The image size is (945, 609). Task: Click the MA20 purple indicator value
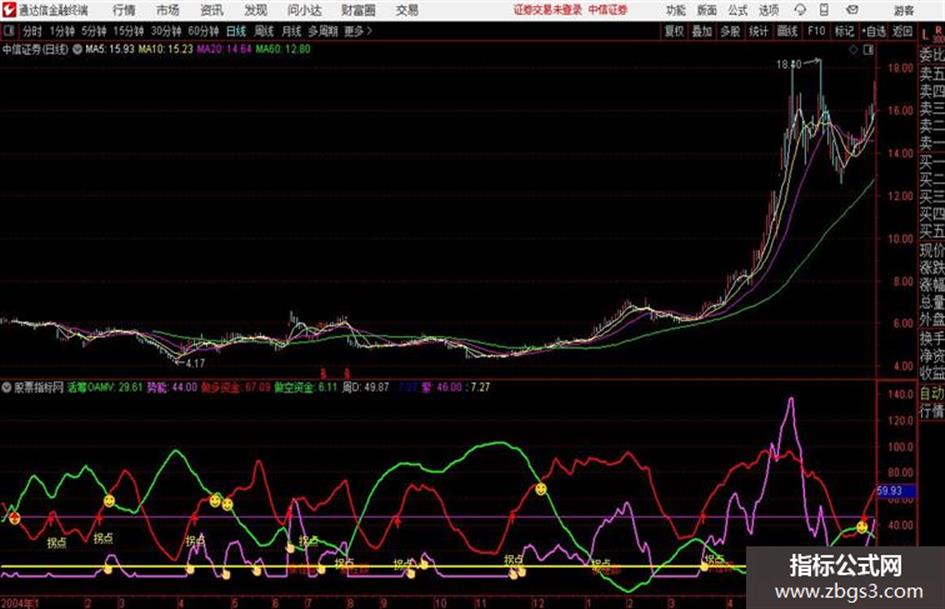[x=224, y=49]
